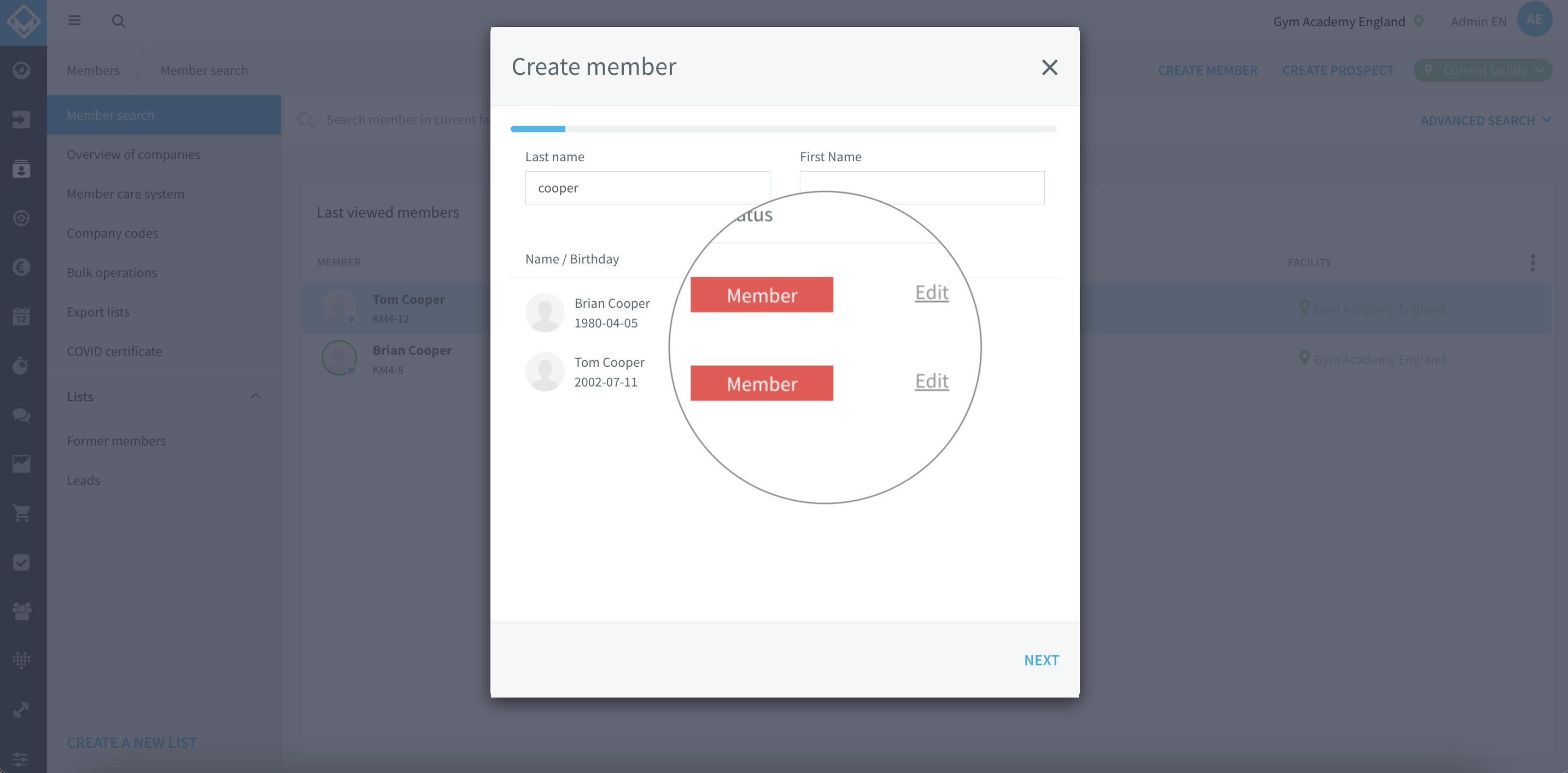Image resolution: width=1568 pixels, height=773 pixels.
Task: Click the Gym Academy England header label
Action: point(1338,21)
